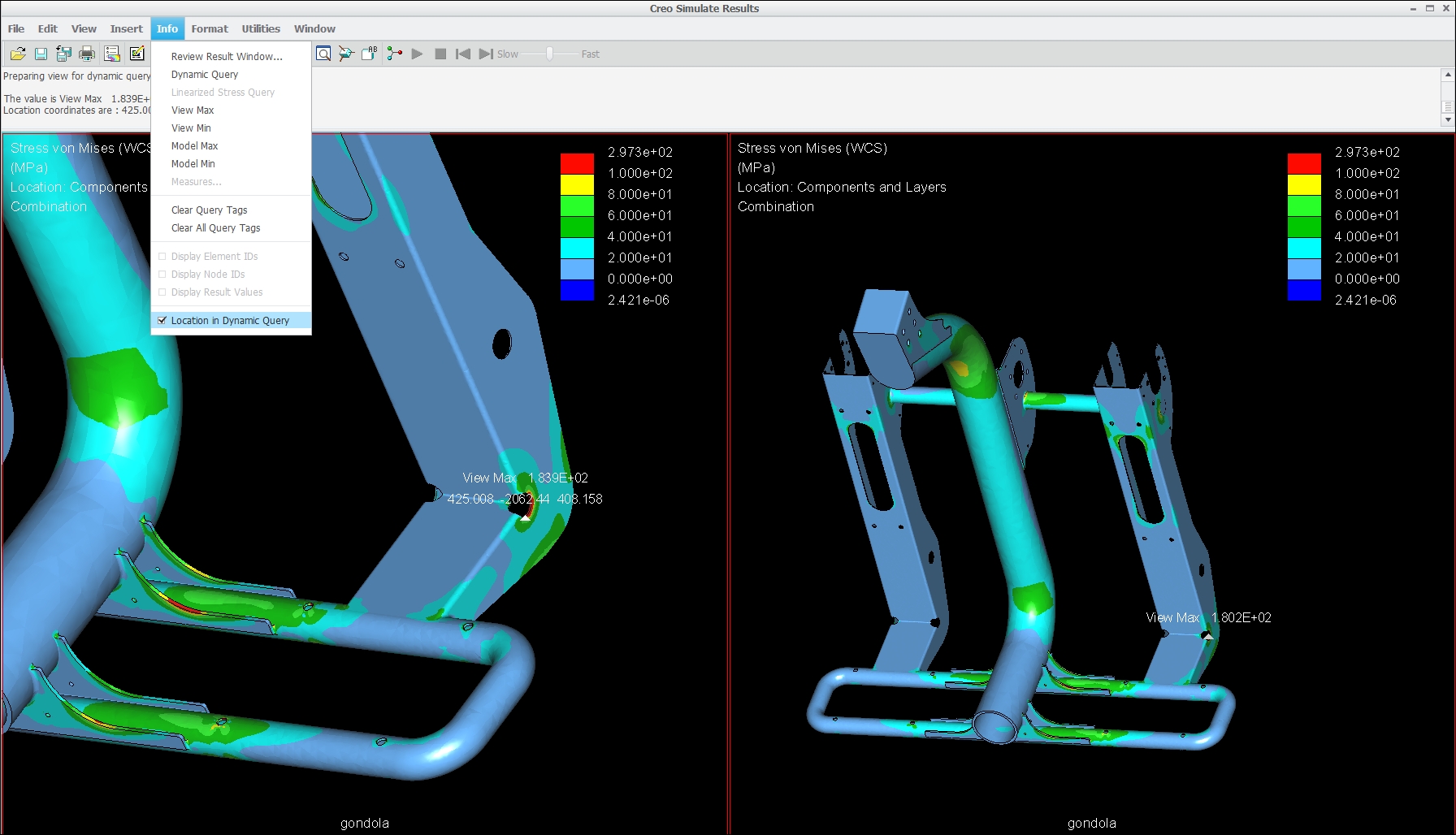
Task: Open the Window menu
Action: (314, 28)
